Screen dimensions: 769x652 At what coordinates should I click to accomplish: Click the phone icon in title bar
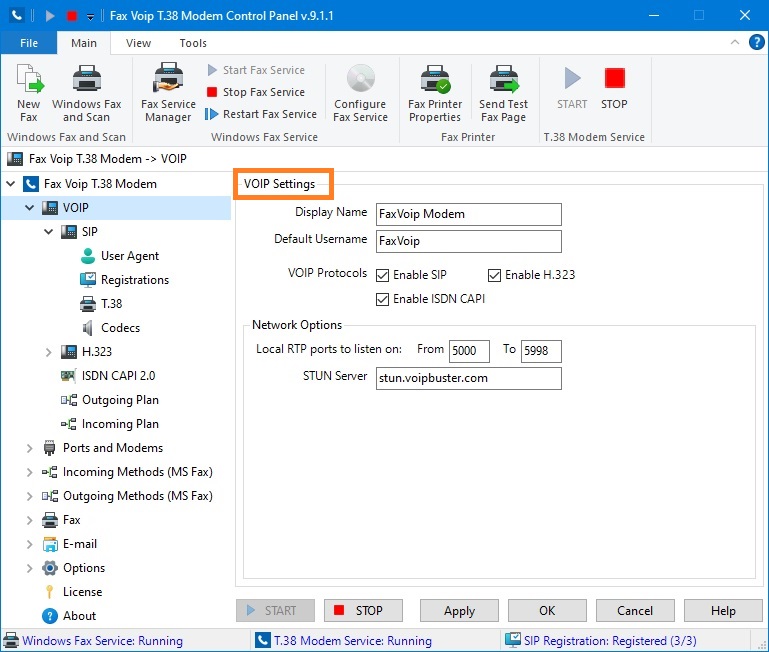17,15
